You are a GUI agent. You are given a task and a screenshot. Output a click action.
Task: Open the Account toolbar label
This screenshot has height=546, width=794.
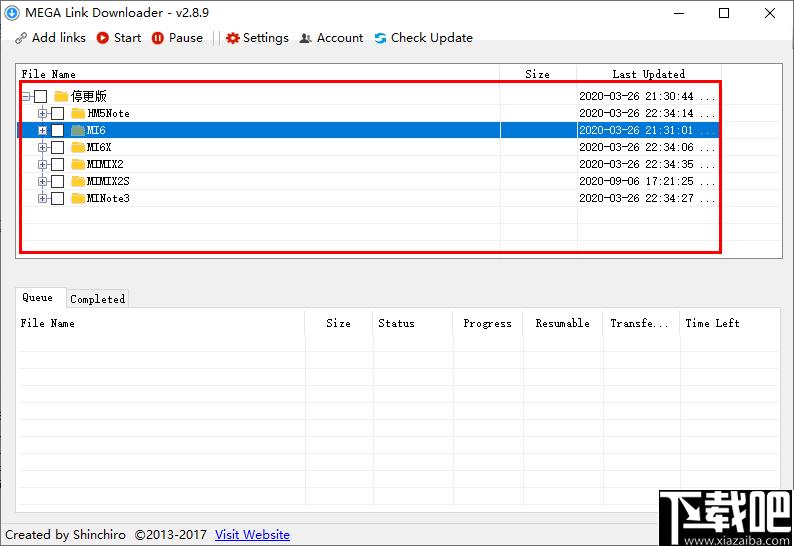point(340,38)
